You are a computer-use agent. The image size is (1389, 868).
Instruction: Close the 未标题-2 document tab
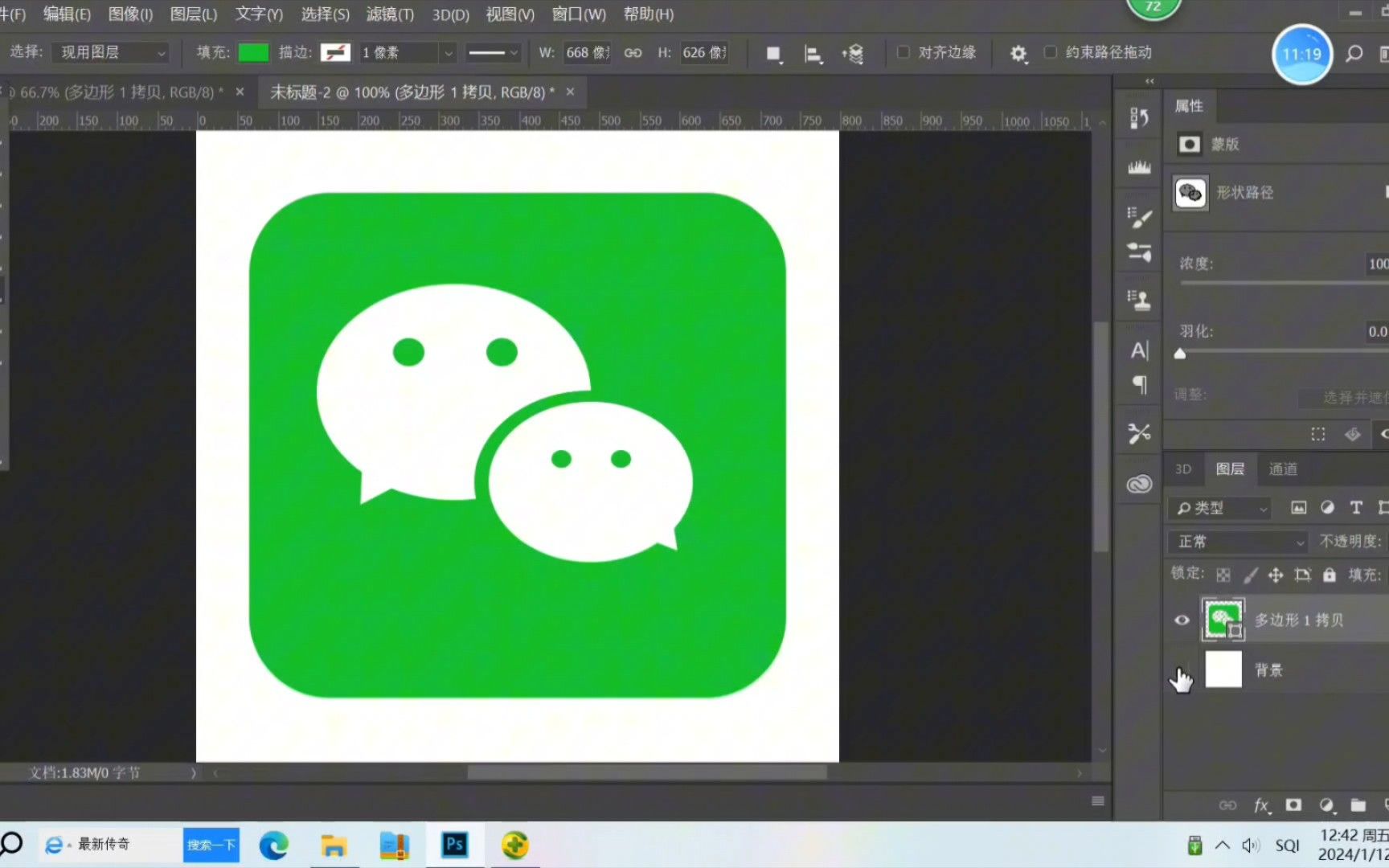coord(570,92)
